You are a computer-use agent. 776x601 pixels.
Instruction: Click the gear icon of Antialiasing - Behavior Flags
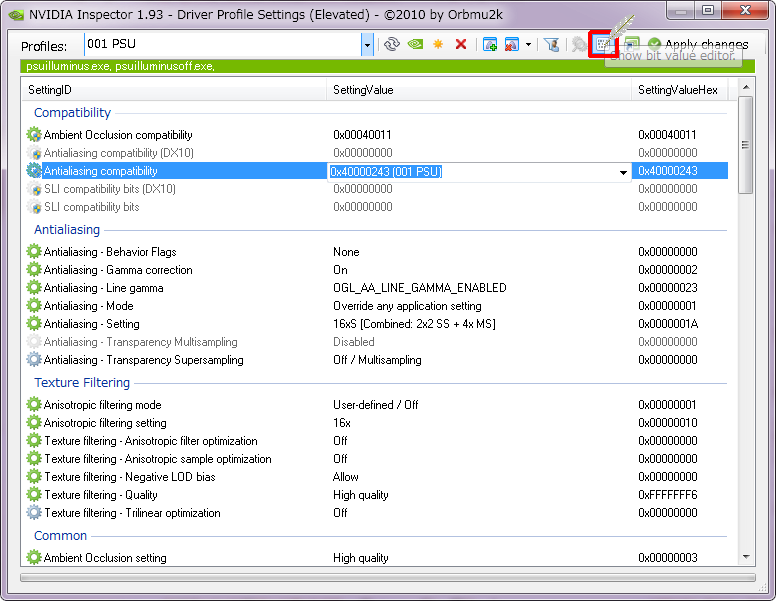pos(34,251)
